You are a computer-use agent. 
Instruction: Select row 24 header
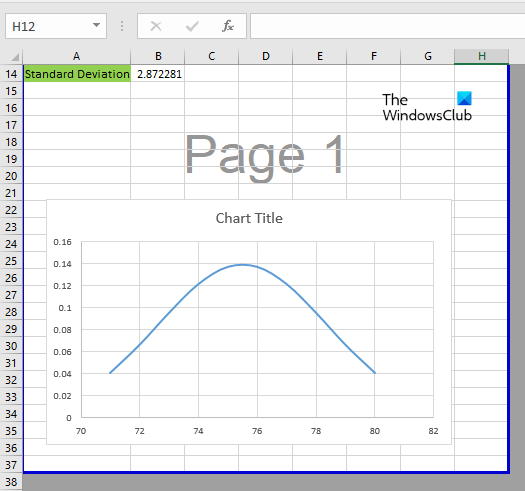tap(11, 244)
